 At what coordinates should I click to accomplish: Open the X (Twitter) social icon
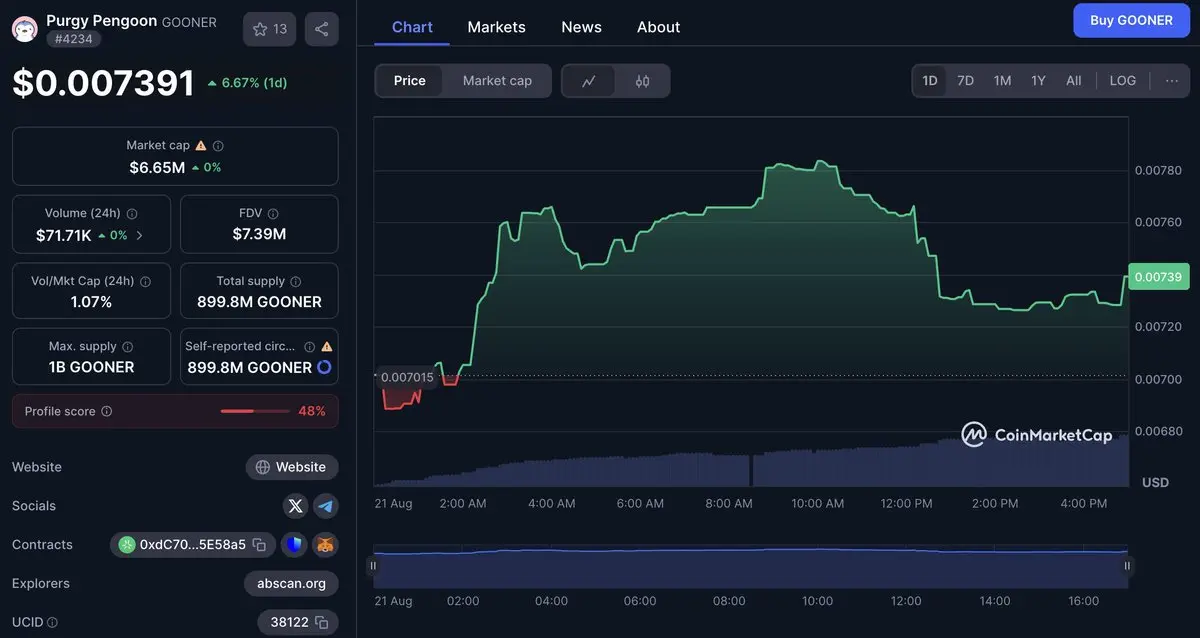click(x=295, y=506)
